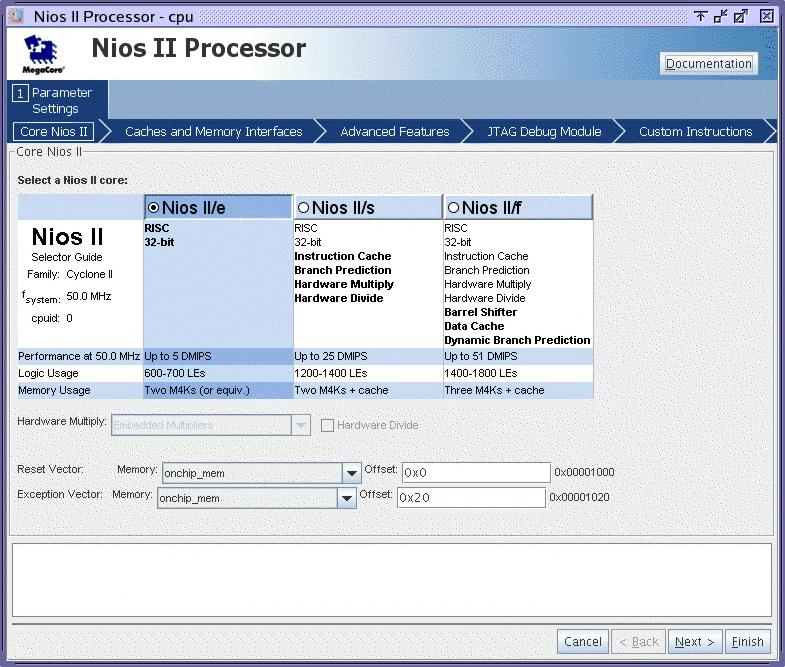Screen dimensions: 785x667
Task: Click the Exception Vector Offset field
Action: pos(471,498)
